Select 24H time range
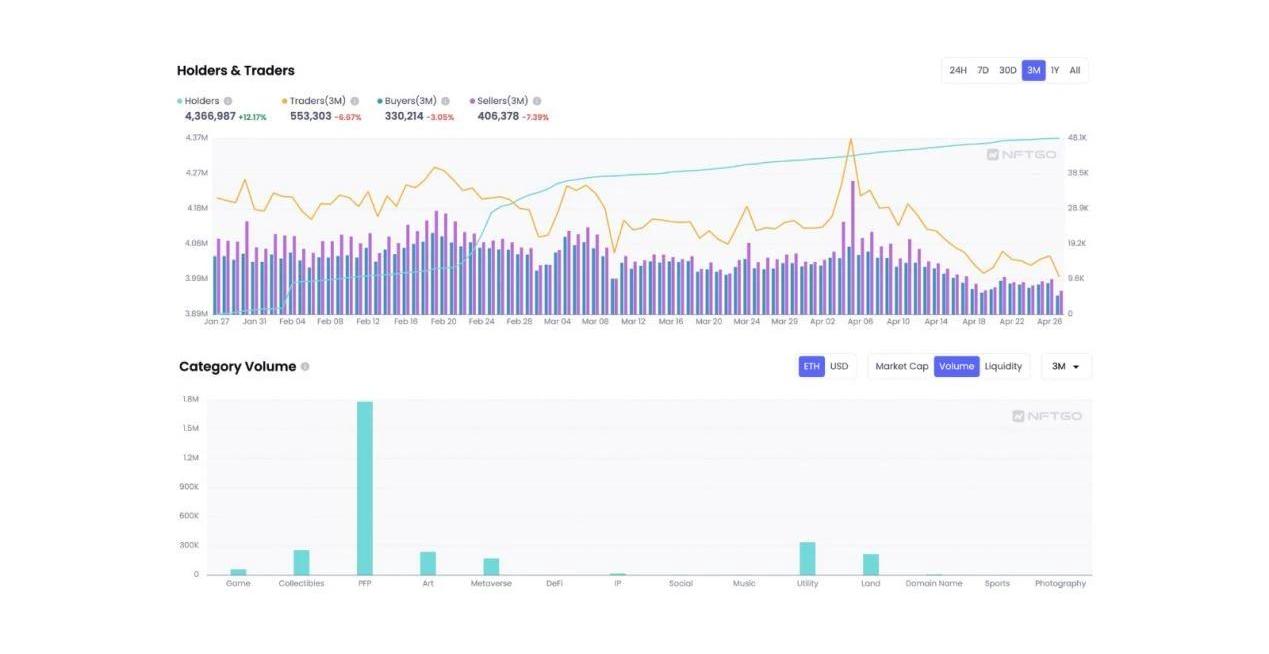Screen dimensions: 1269x654 tap(957, 70)
